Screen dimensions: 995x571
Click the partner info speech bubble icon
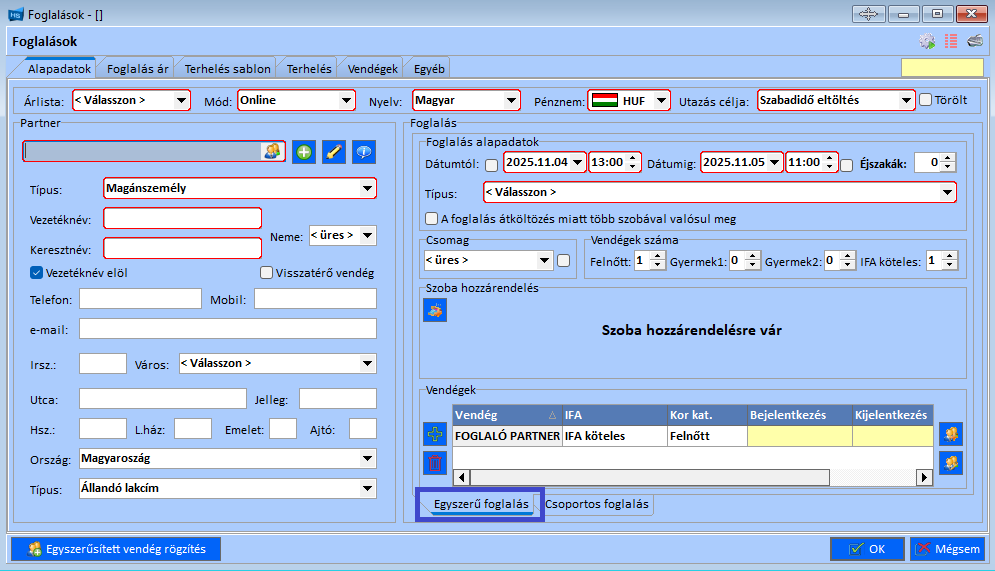364,152
